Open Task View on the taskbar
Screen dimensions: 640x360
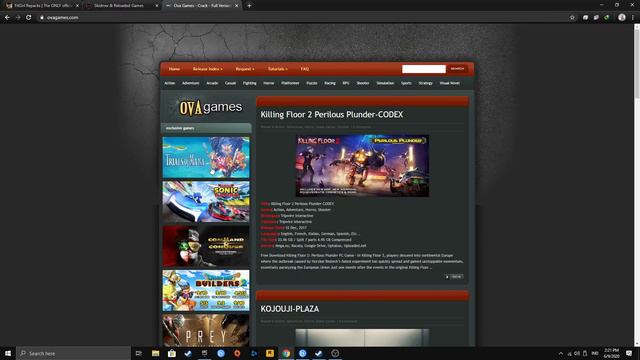point(138,353)
